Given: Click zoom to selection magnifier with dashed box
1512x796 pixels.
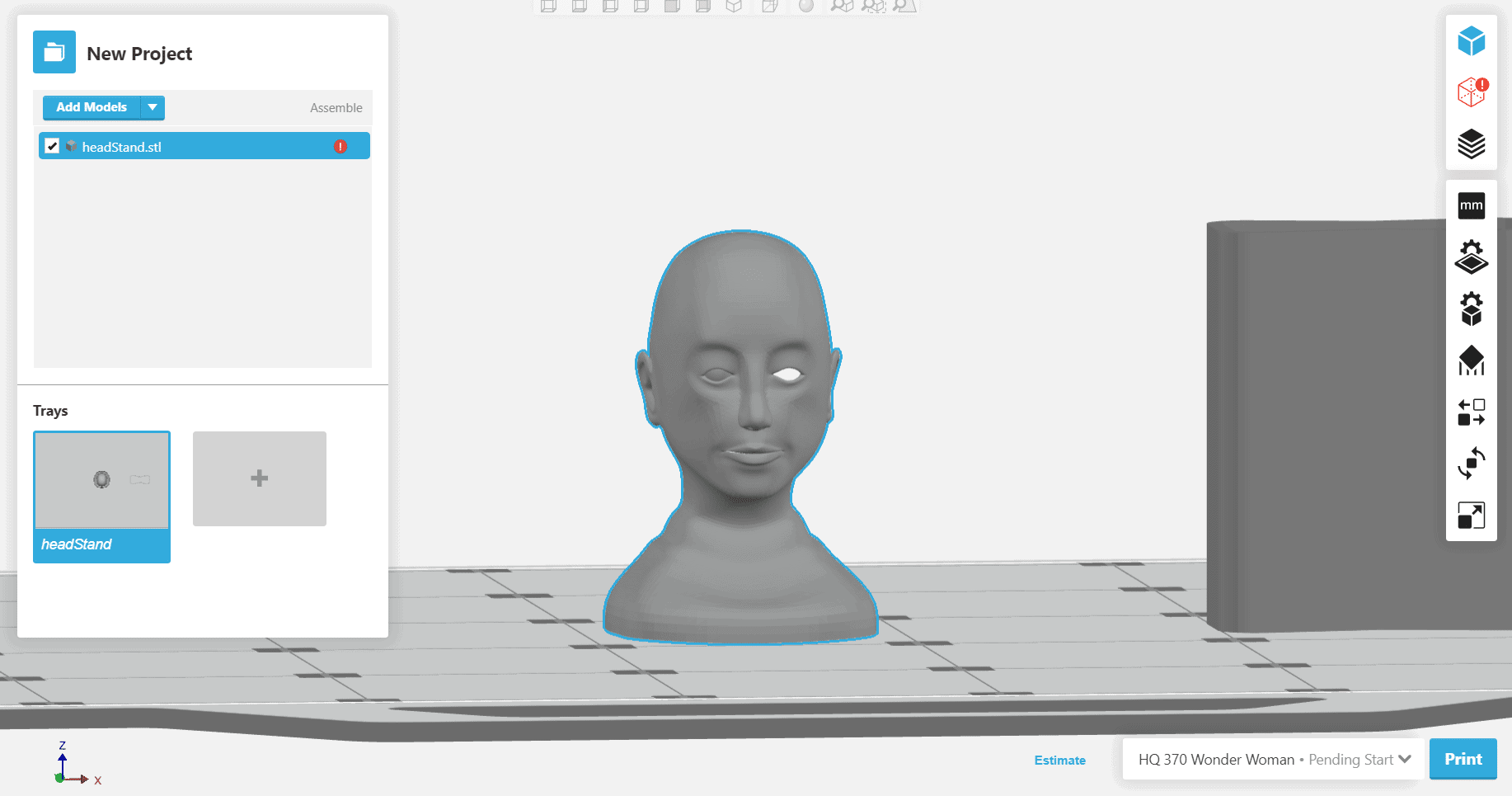Looking at the screenshot, I should 873,6.
